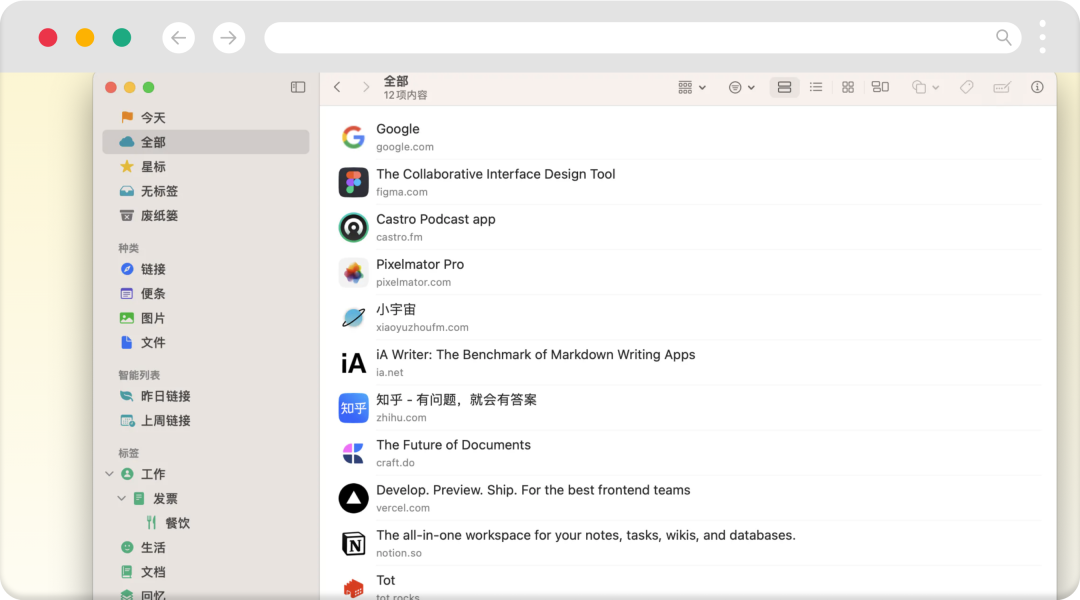Go forward with the app's forward chevron
The width and height of the screenshot is (1080, 600).
[x=366, y=87]
